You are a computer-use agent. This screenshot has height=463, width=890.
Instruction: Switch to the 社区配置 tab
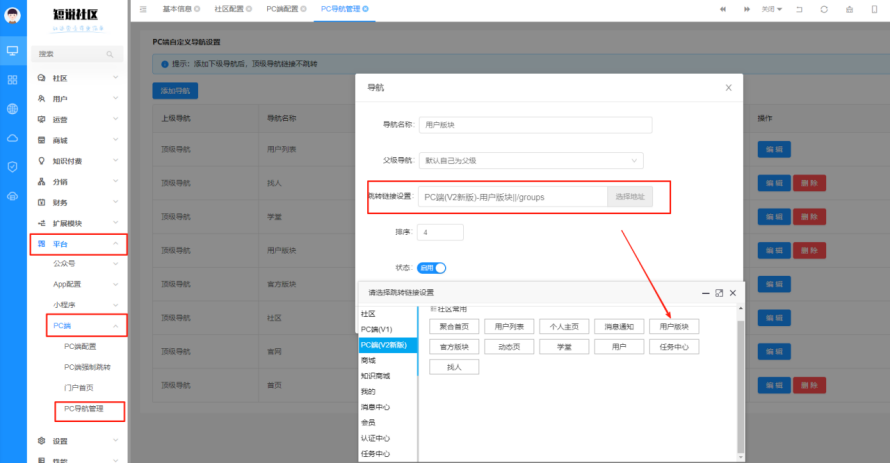click(229, 9)
